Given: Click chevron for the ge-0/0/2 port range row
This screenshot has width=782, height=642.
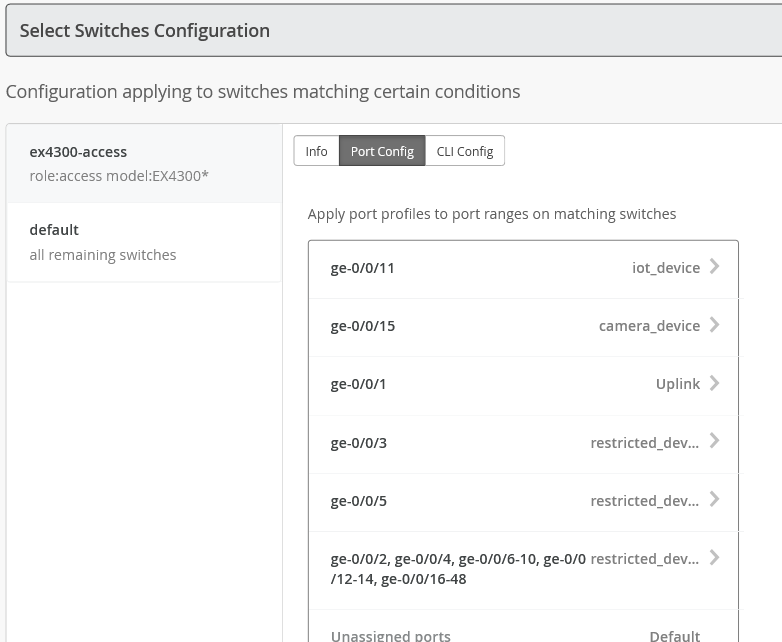Looking at the screenshot, I should [714, 557].
